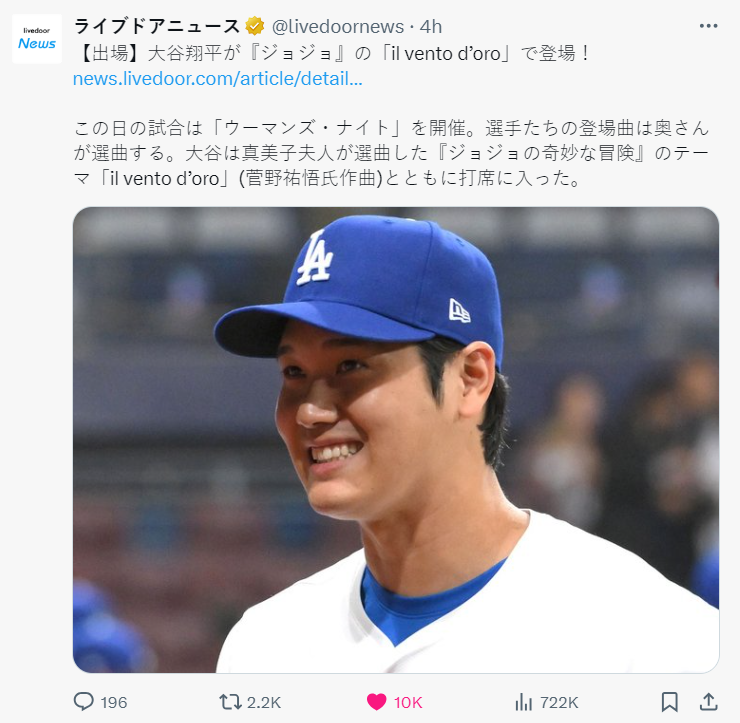Click the 4h timestamp
This screenshot has height=723, width=740.
click(x=431, y=27)
